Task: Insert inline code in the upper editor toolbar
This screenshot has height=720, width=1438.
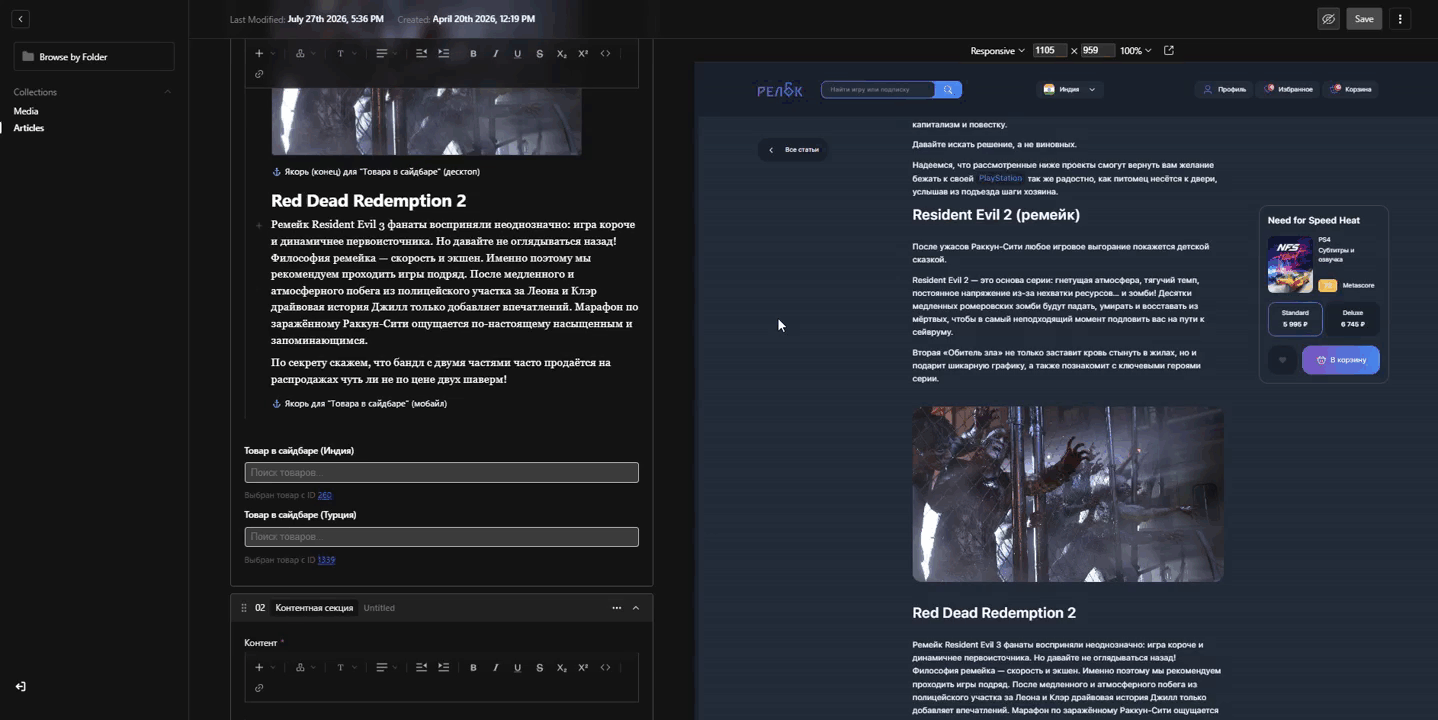Action: point(605,53)
